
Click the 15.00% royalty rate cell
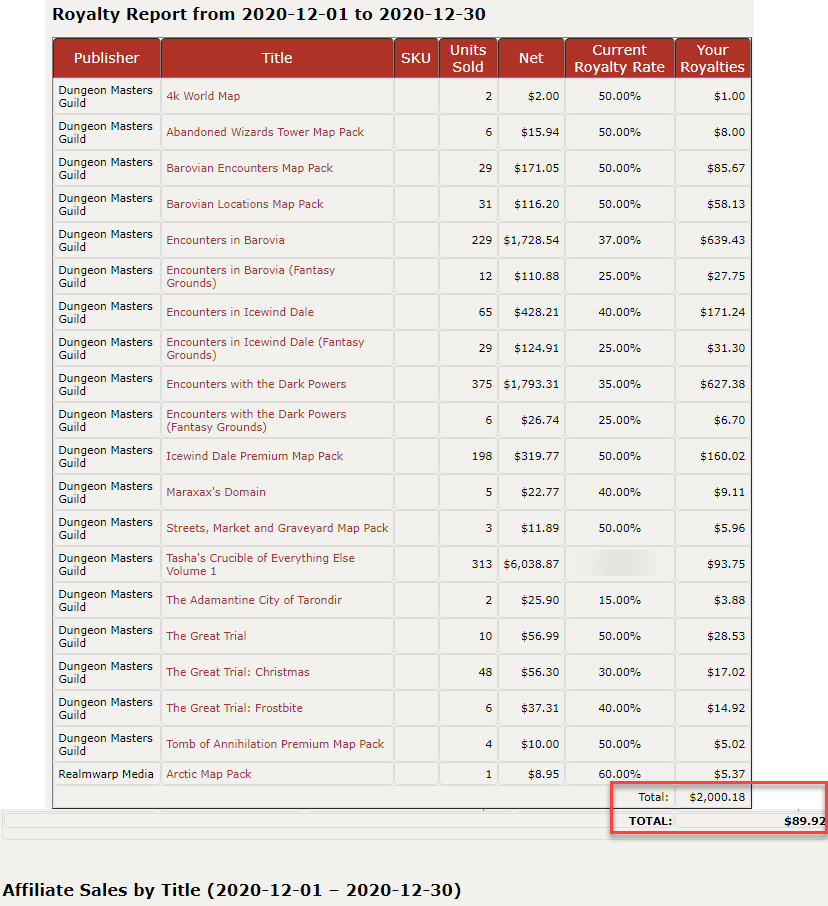[x=619, y=600]
